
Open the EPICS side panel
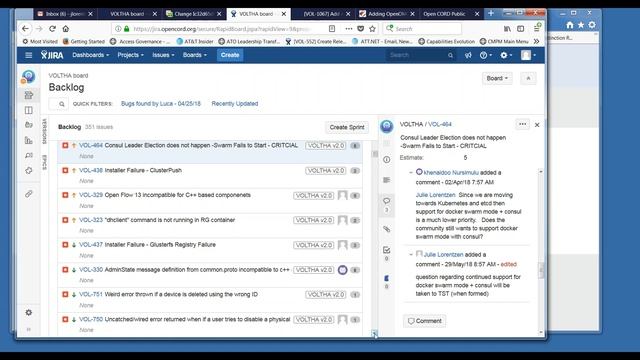tap(44, 162)
